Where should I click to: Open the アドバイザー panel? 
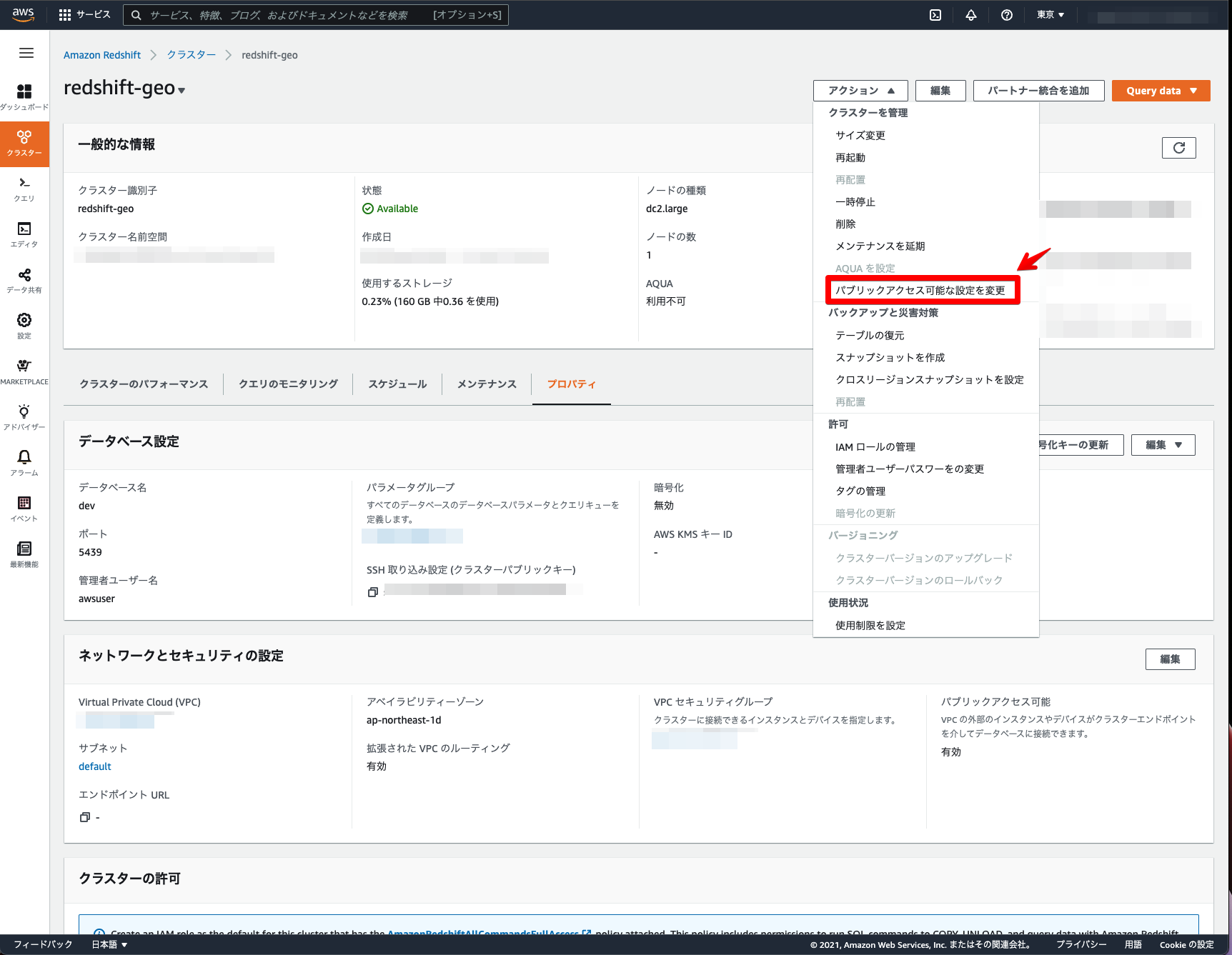(x=24, y=414)
